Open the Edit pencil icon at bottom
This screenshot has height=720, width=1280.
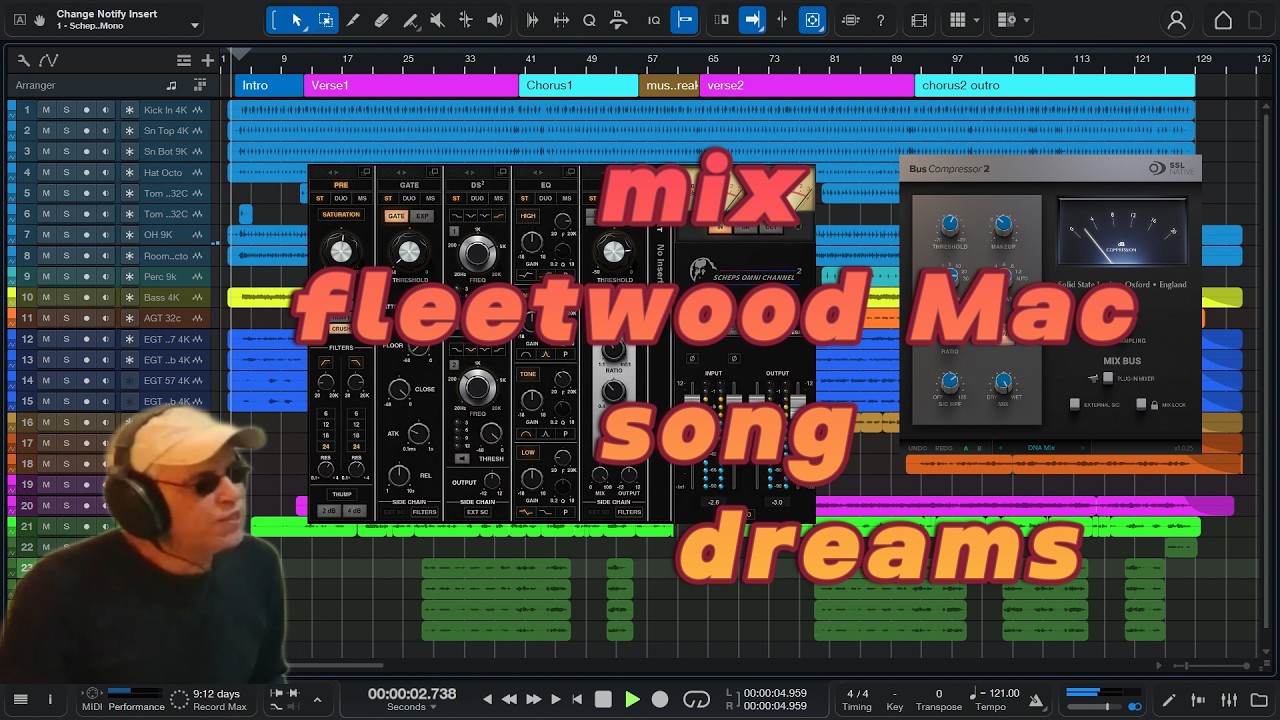coord(1169,700)
